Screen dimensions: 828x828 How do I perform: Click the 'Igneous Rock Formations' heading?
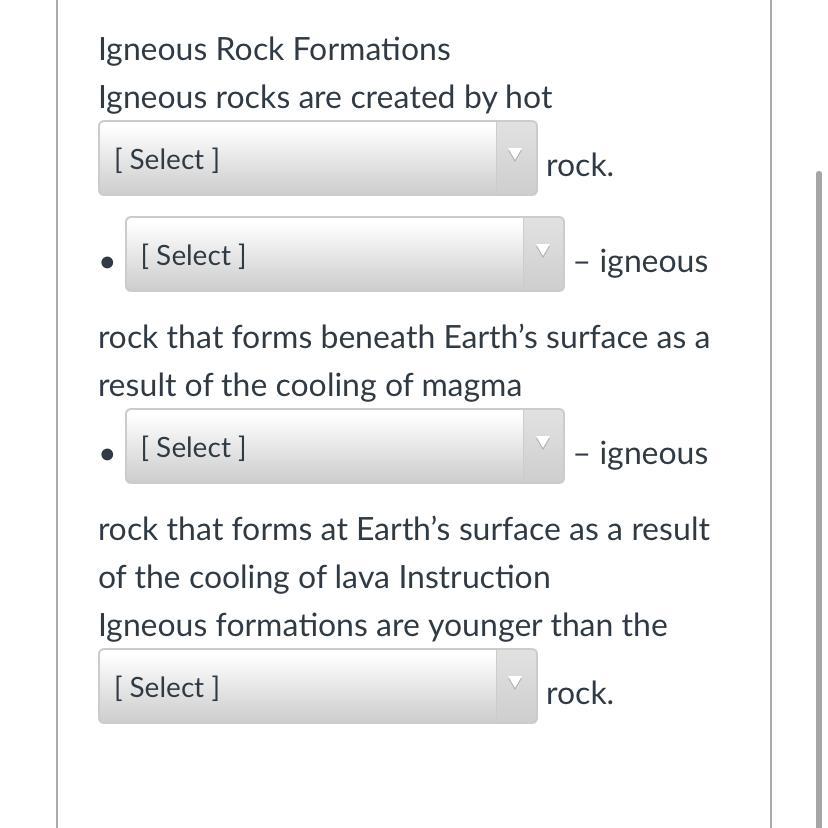274,49
